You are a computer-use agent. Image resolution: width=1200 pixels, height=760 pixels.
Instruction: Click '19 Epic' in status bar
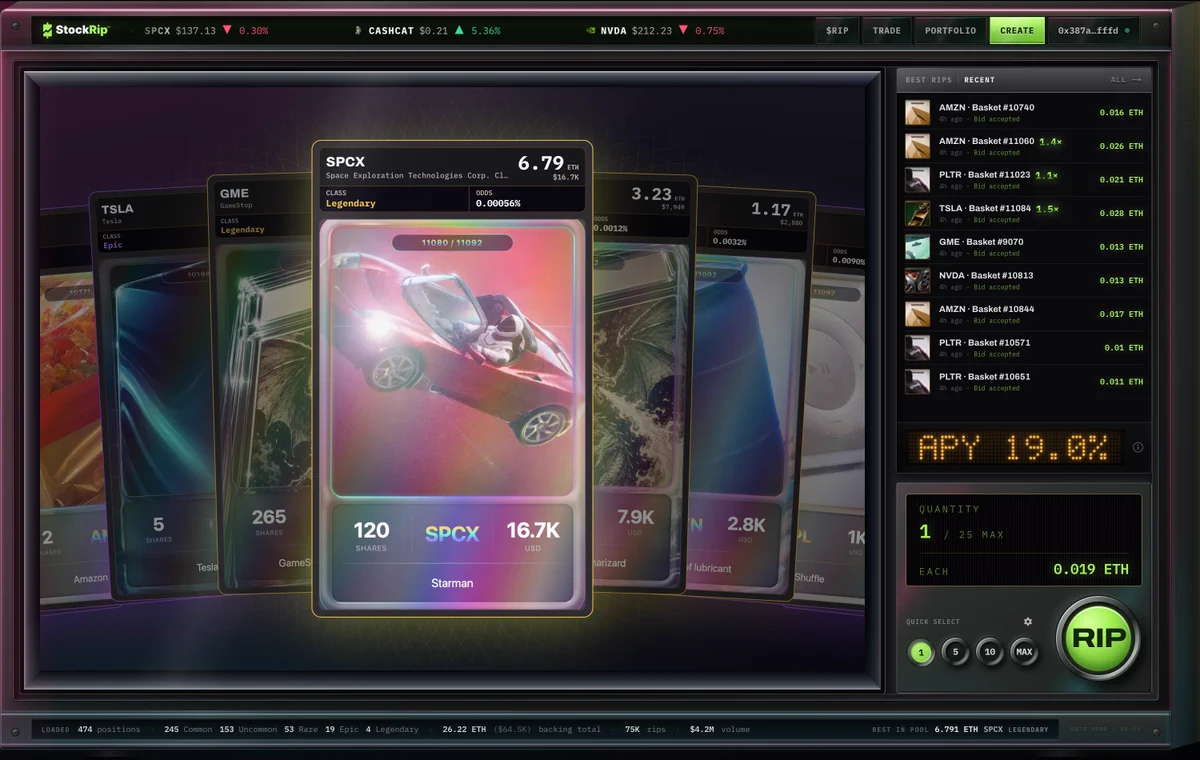click(x=341, y=730)
